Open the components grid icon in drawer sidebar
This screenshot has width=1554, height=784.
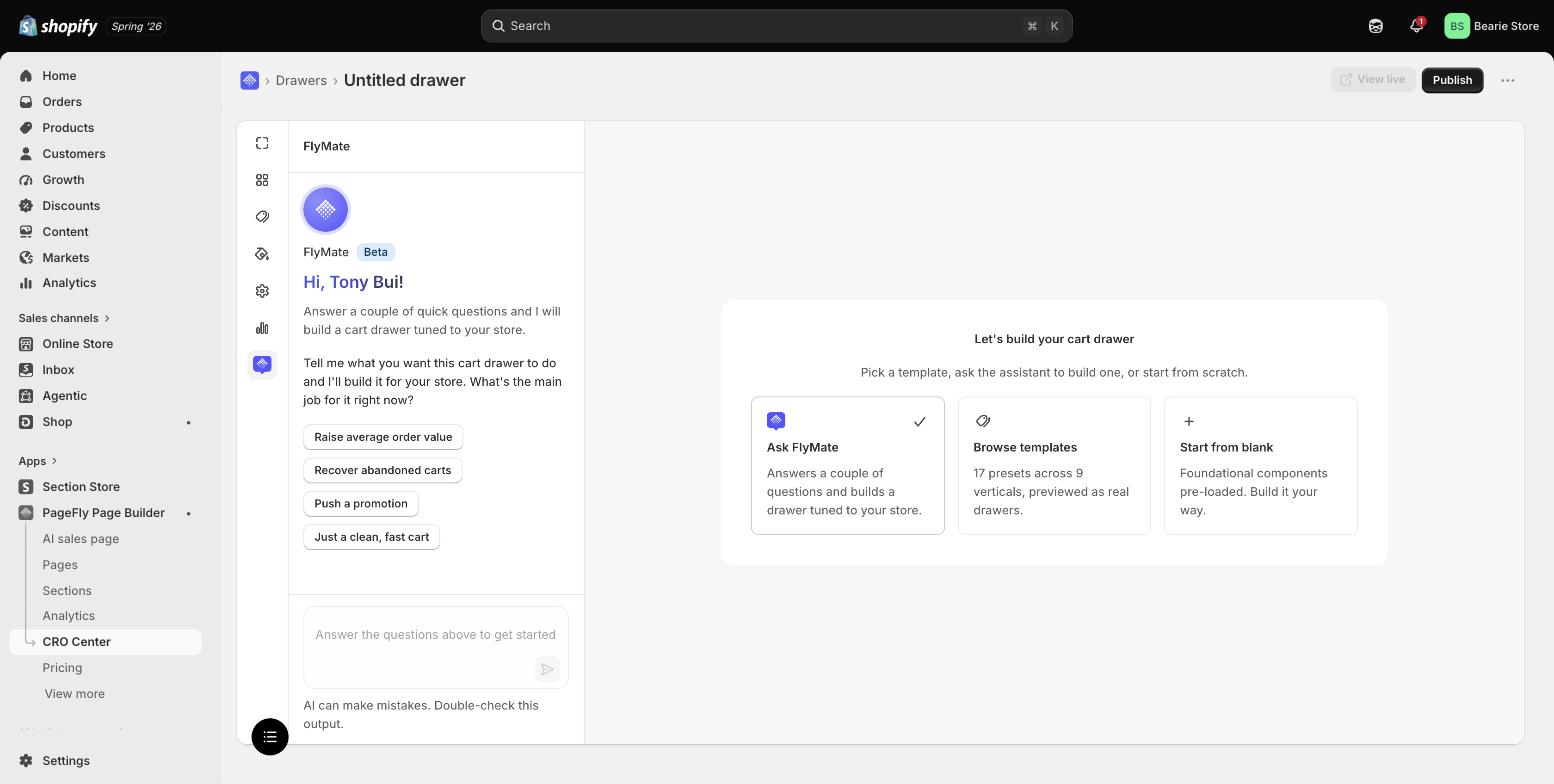(x=262, y=180)
